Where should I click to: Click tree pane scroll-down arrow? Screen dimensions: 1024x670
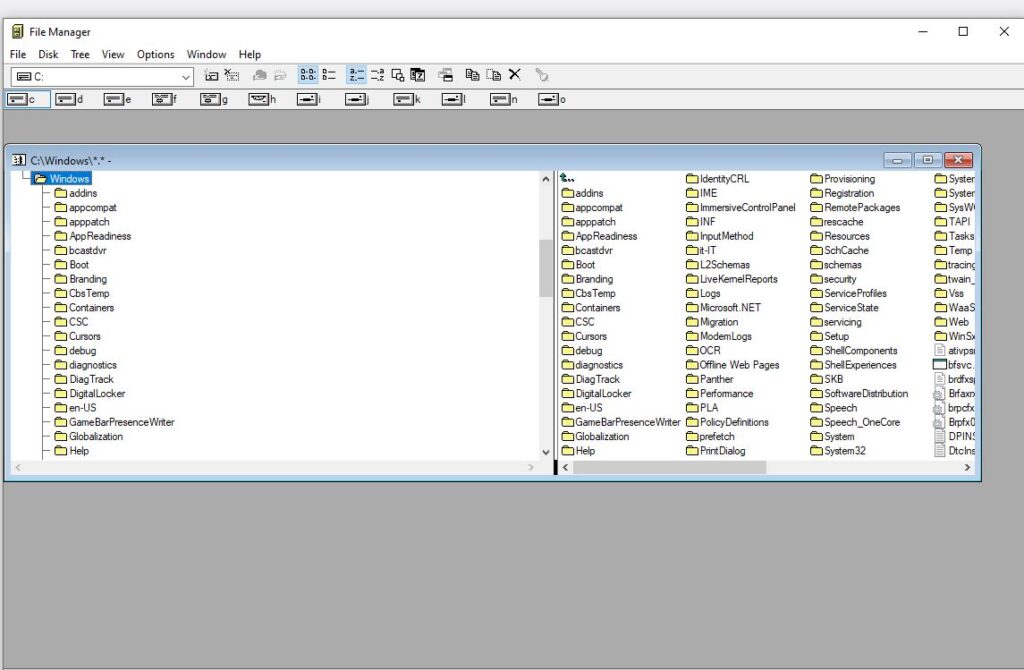[546, 452]
